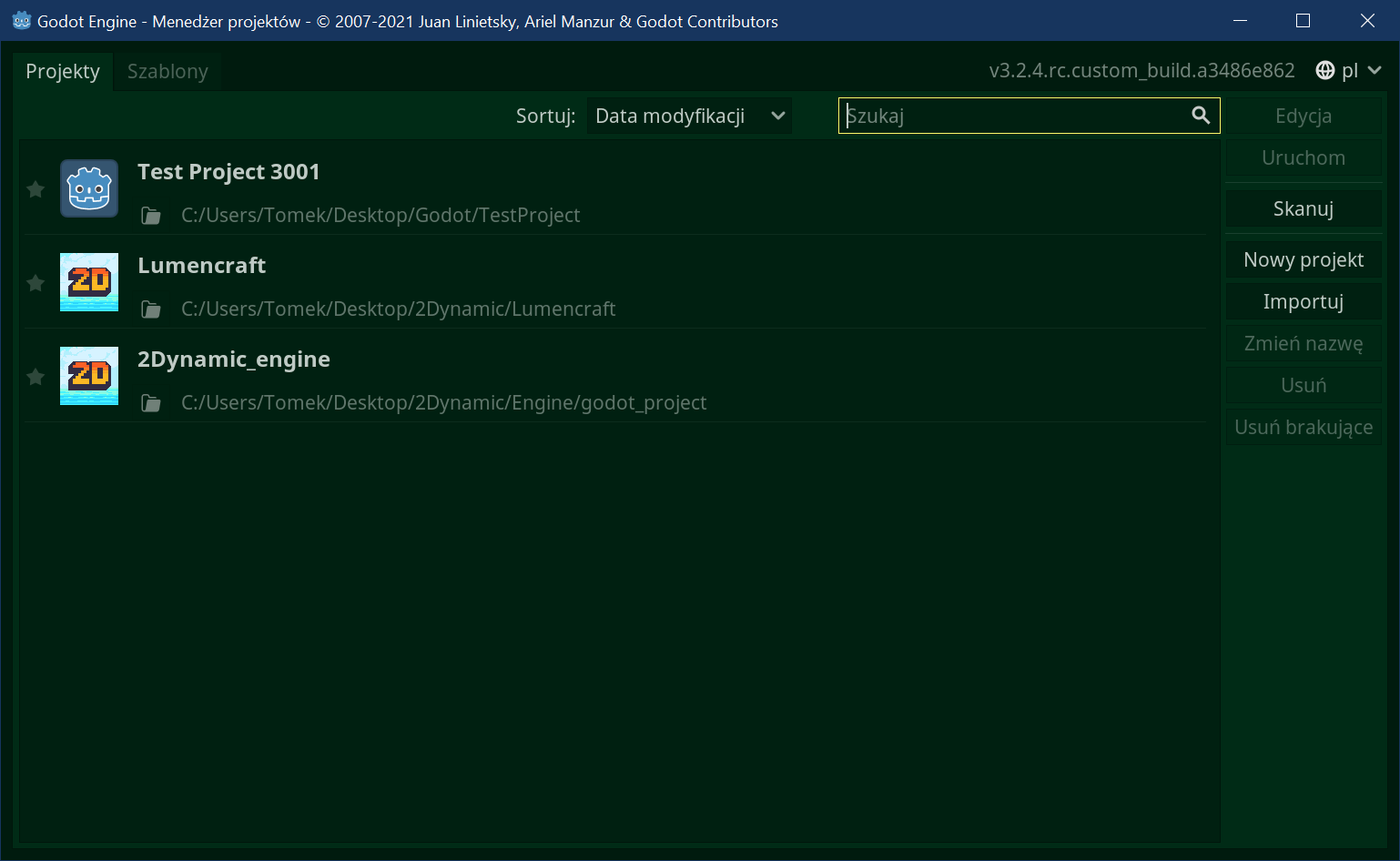
Task: Switch to the Projekty tab
Action: [63, 72]
